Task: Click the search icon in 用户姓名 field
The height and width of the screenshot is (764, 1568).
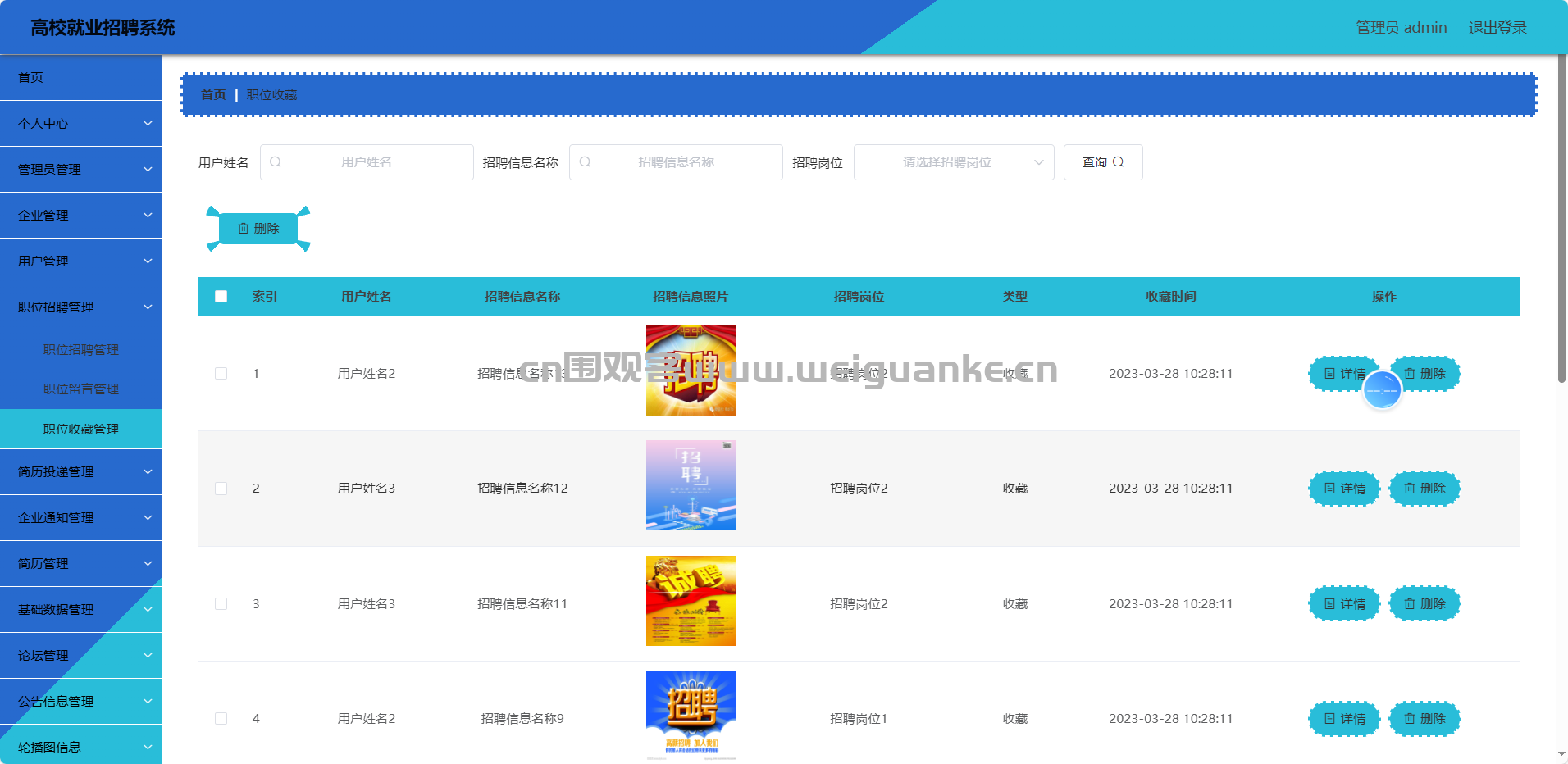Action: point(276,162)
